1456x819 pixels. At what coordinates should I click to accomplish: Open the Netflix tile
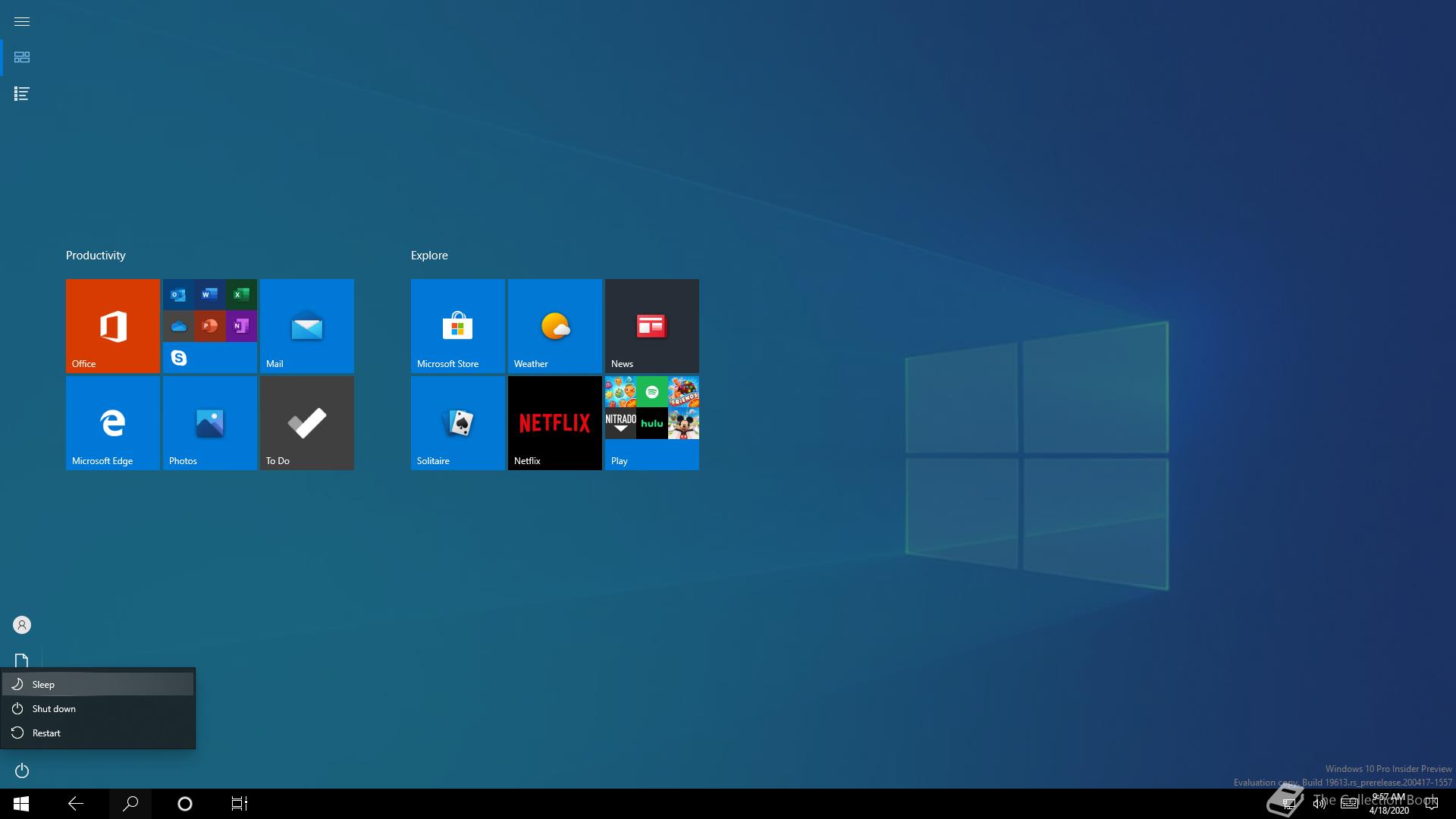[x=555, y=423]
